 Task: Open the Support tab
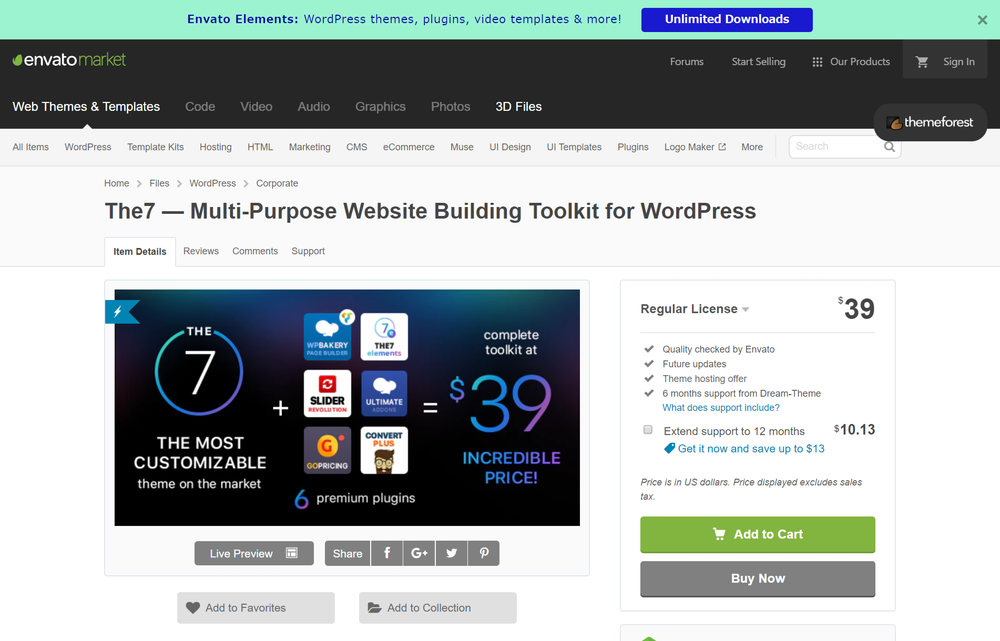(308, 251)
